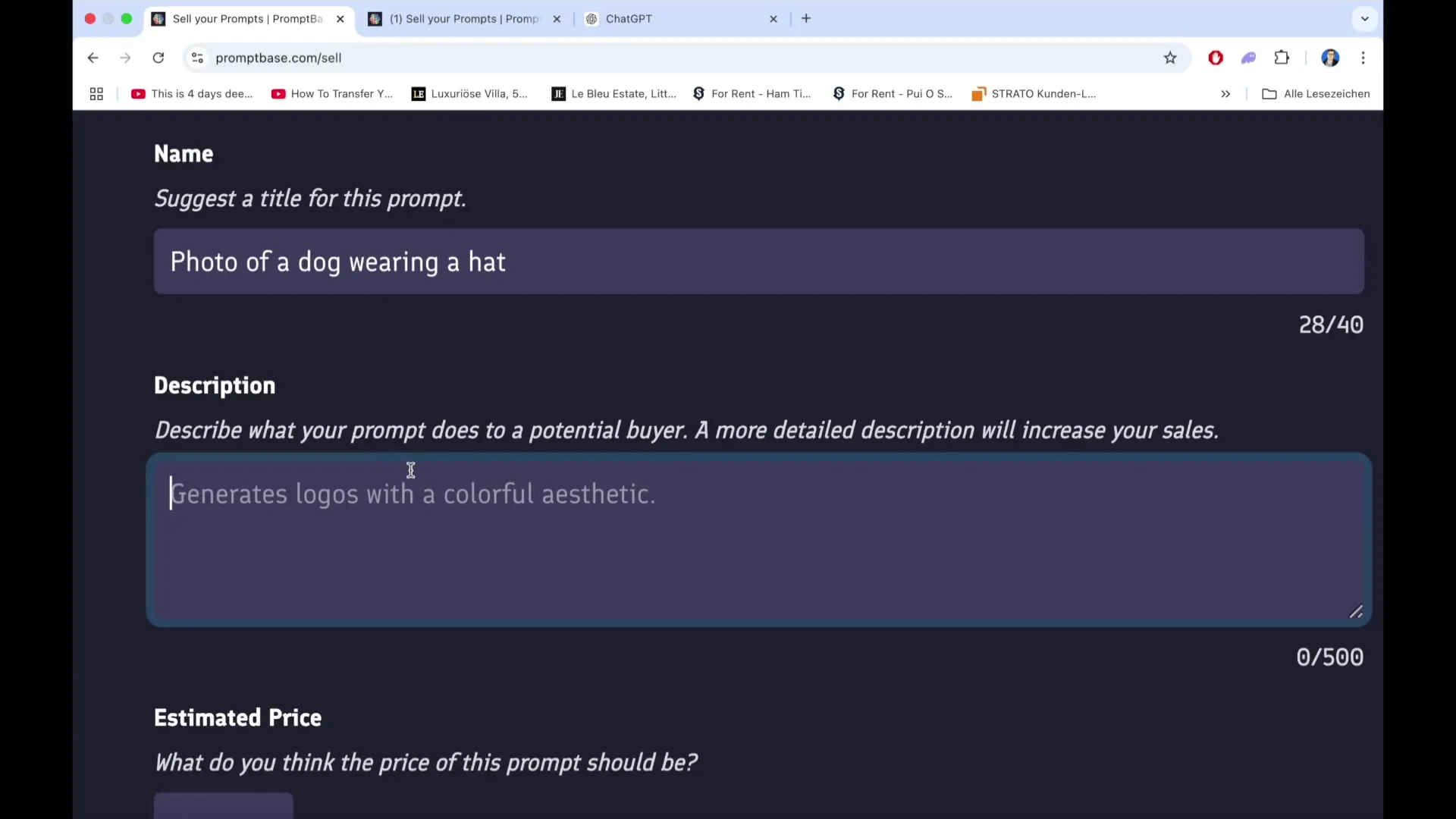1456x819 pixels.
Task: Grab the description box resize handle
Action: tap(1356, 612)
